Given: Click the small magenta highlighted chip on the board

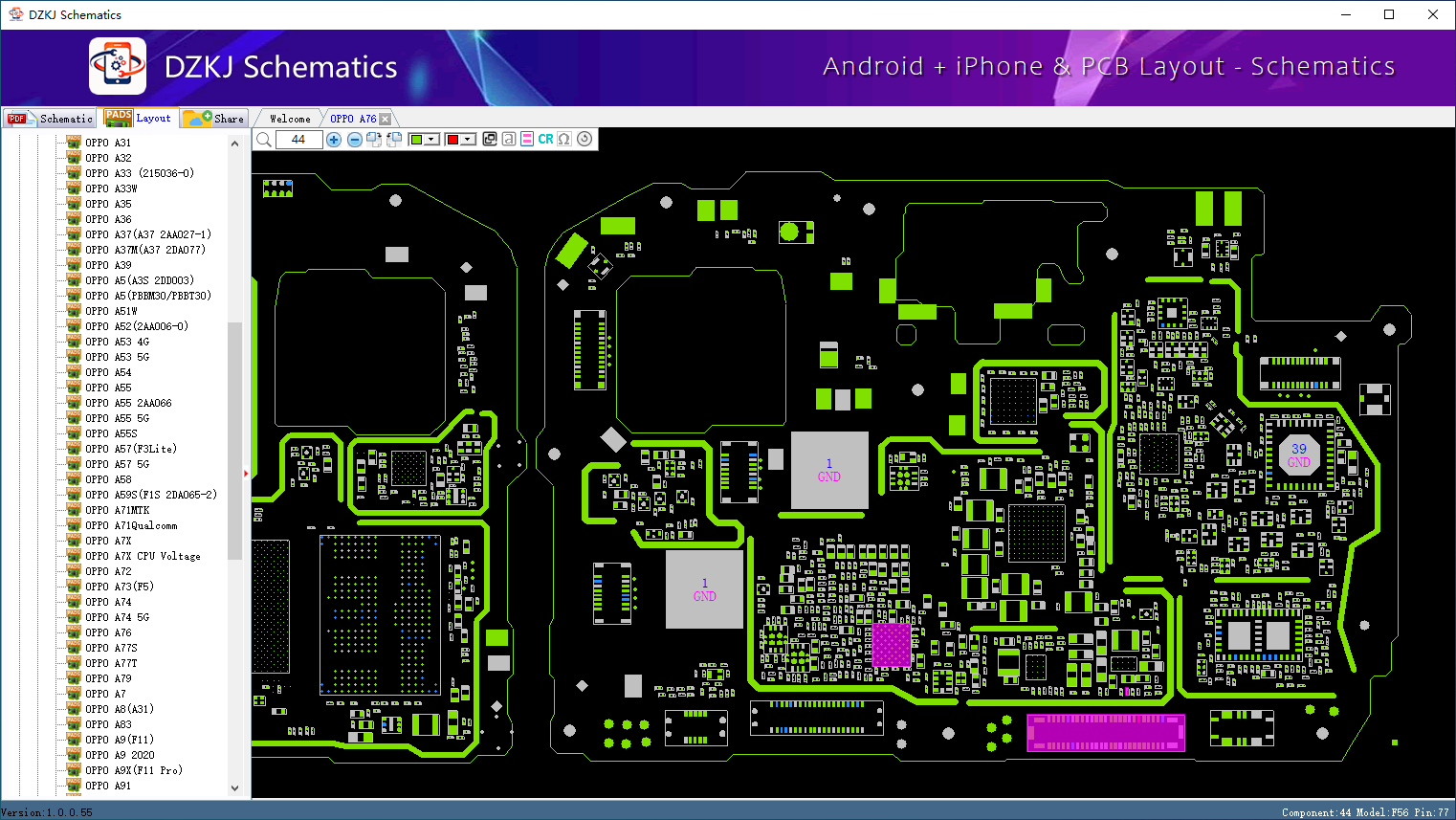Looking at the screenshot, I should (x=892, y=645).
